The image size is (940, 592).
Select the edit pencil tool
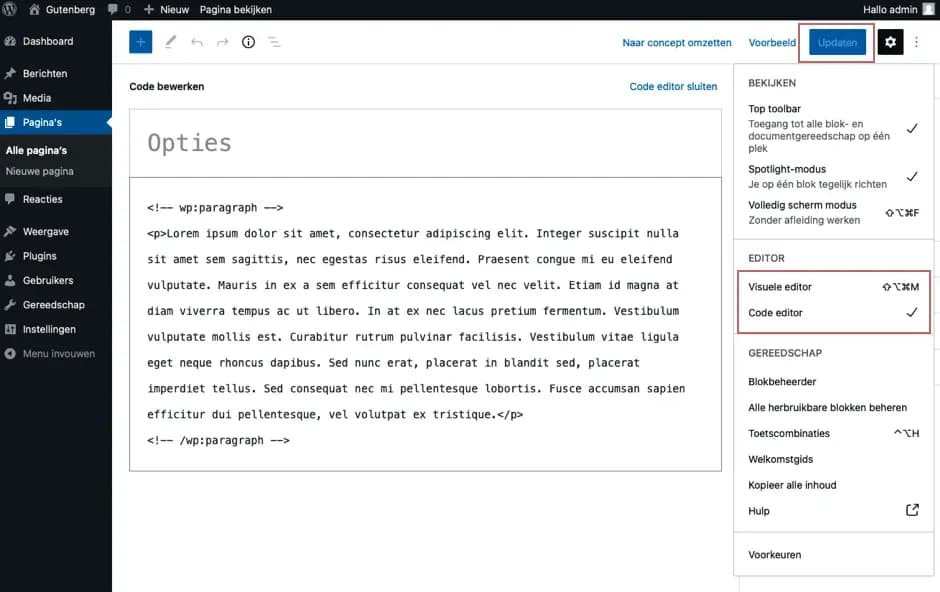[x=171, y=42]
